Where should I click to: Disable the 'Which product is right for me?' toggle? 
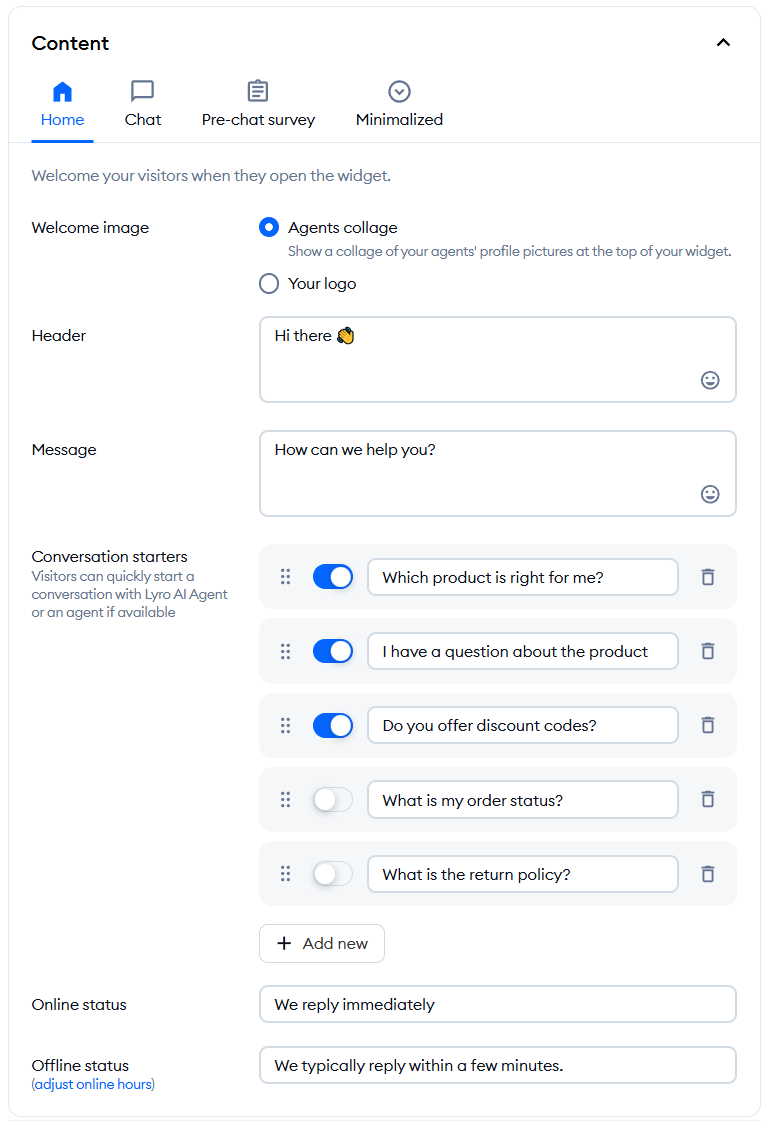[333, 577]
